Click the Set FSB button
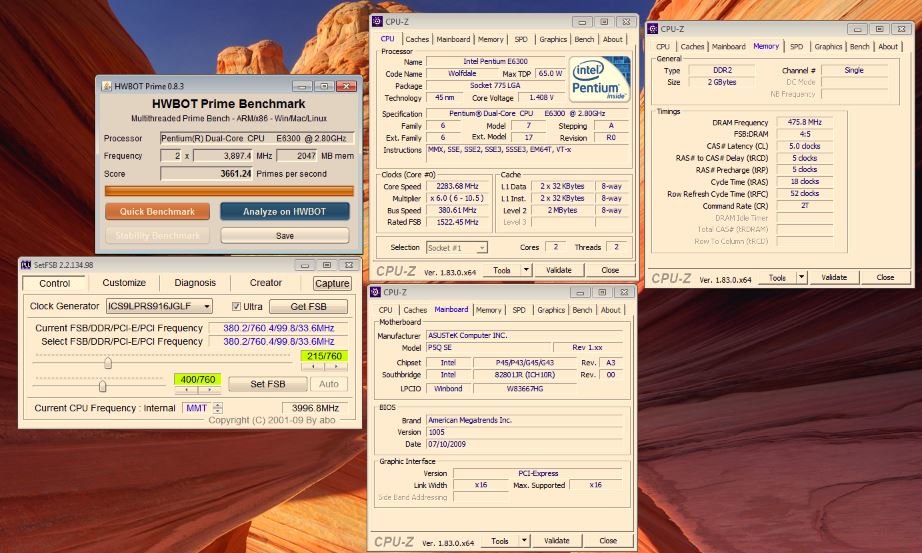 [268, 384]
